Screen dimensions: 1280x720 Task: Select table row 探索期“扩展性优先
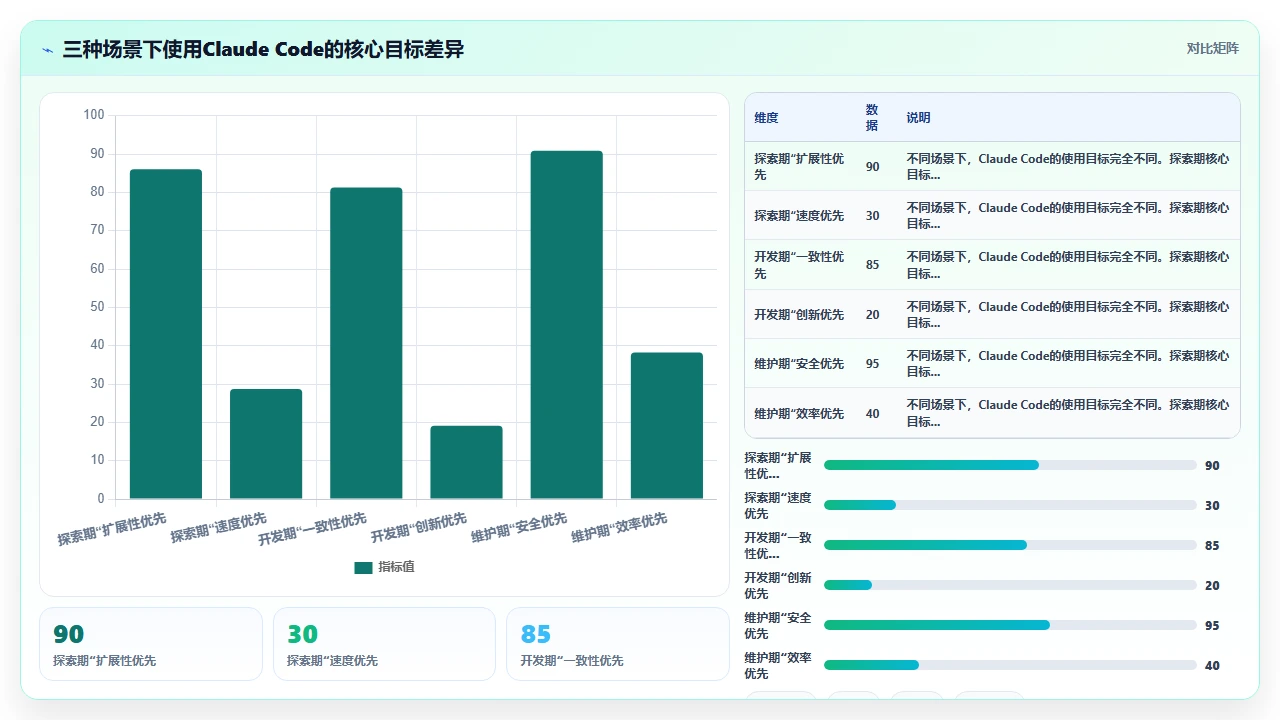point(992,166)
